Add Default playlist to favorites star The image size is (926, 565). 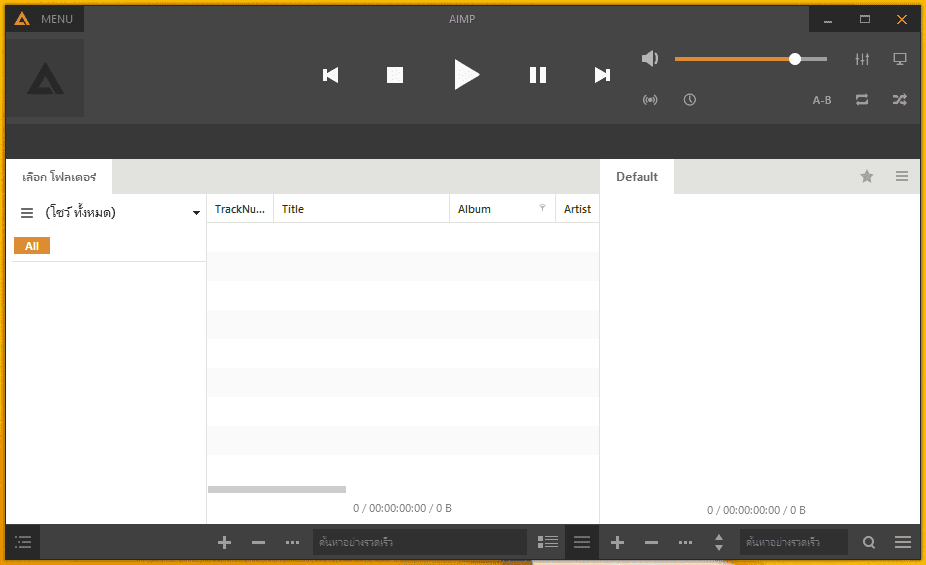pyautogui.click(x=866, y=176)
